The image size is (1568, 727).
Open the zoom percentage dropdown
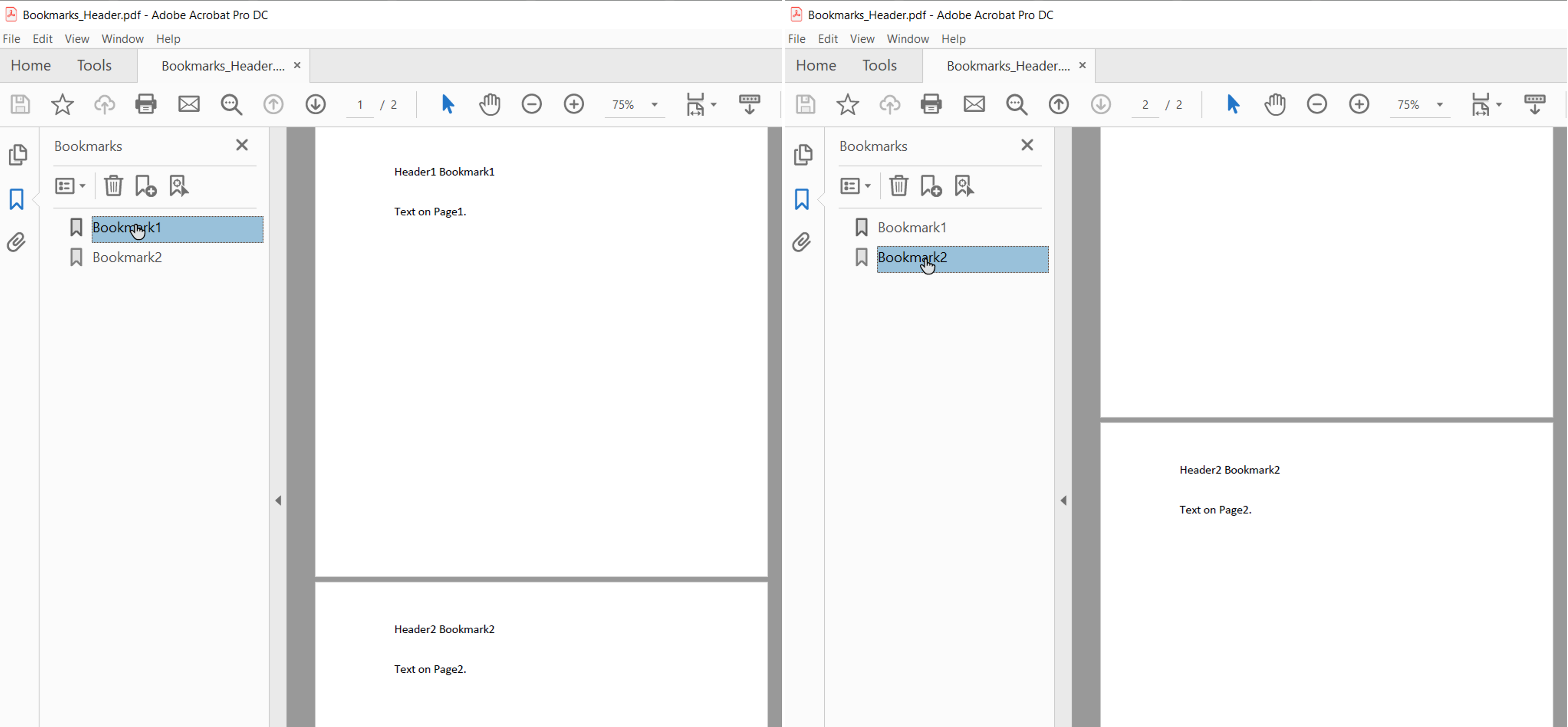(x=655, y=104)
